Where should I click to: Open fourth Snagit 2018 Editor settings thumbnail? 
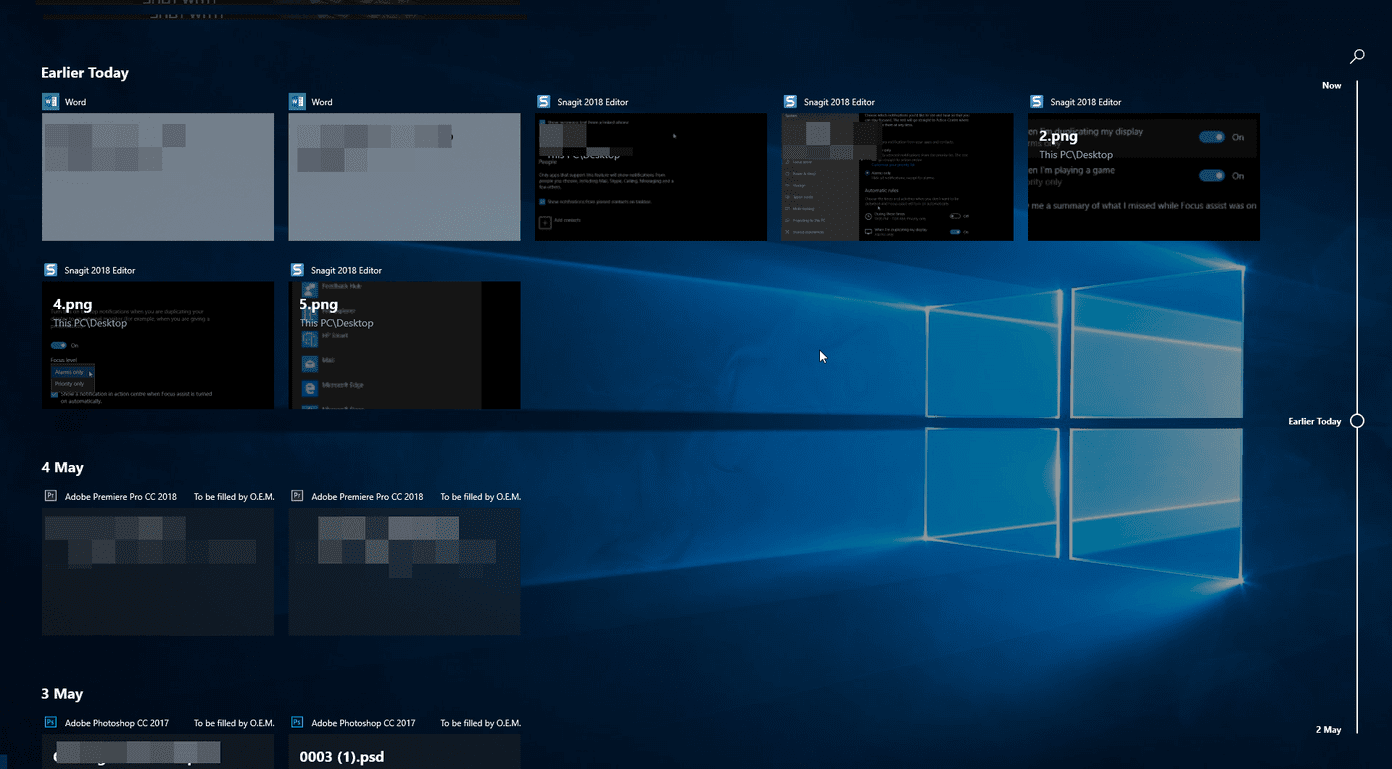[158, 345]
